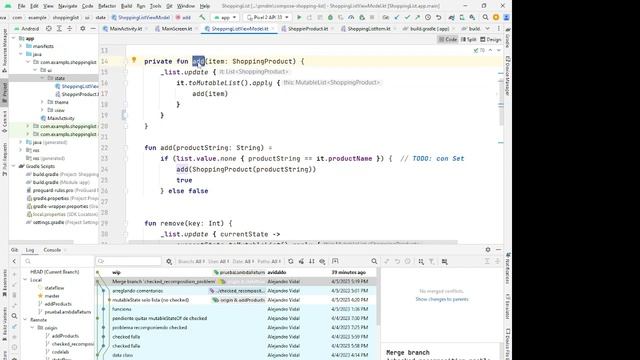640x360 pixels.
Task: Open the Refactor menu
Action: (x=107, y=6)
